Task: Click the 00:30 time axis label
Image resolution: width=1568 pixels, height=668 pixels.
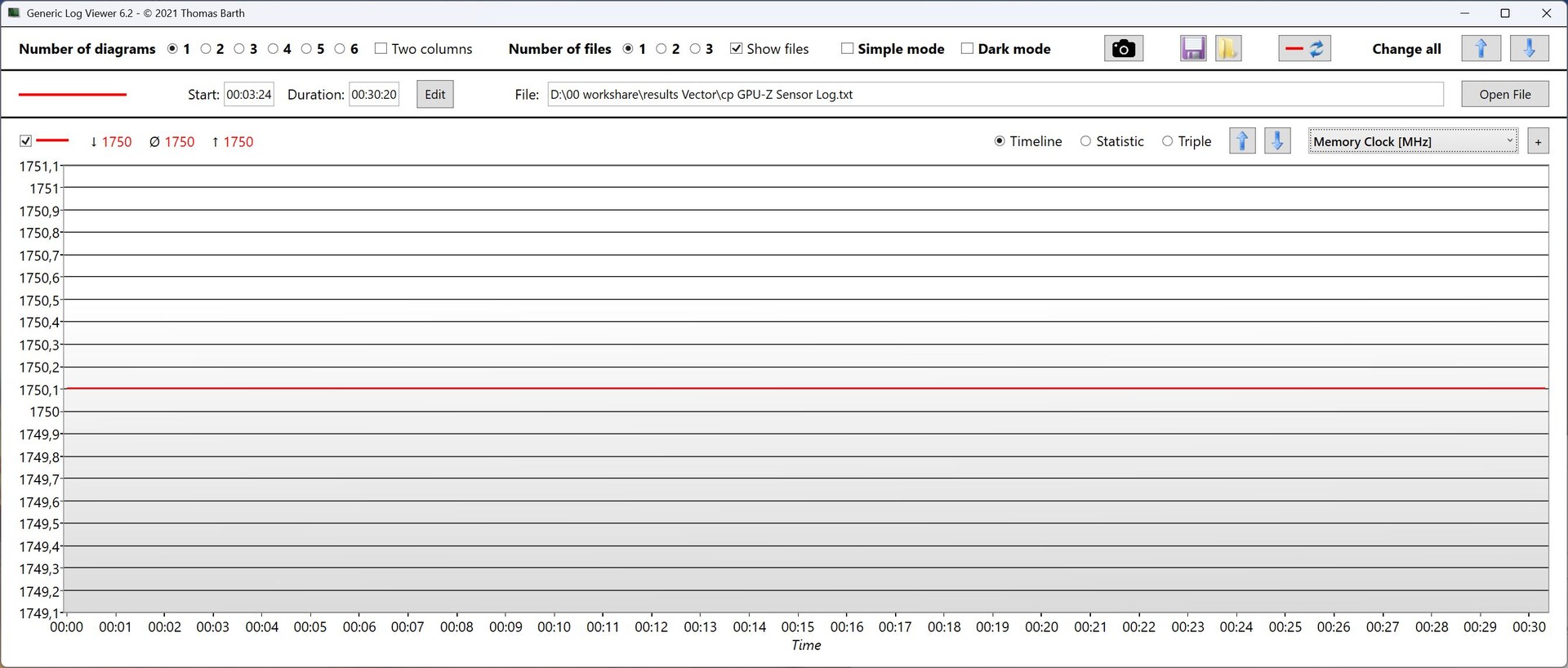Action: [x=1529, y=627]
